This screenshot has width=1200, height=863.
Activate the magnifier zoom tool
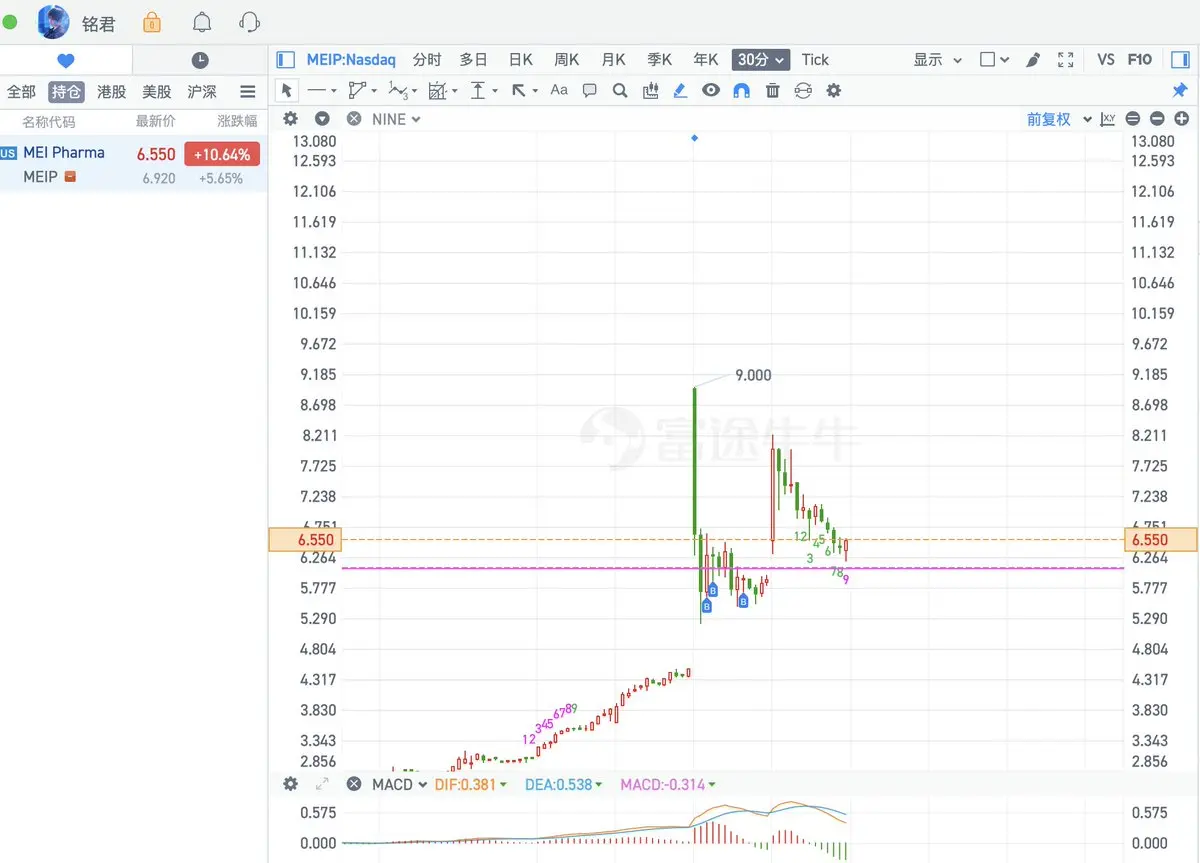pyautogui.click(x=620, y=90)
